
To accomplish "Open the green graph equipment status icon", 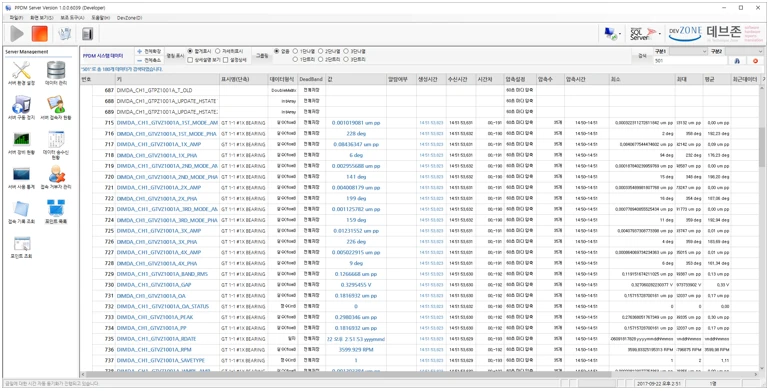I will pyautogui.click(x=21, y=139).
